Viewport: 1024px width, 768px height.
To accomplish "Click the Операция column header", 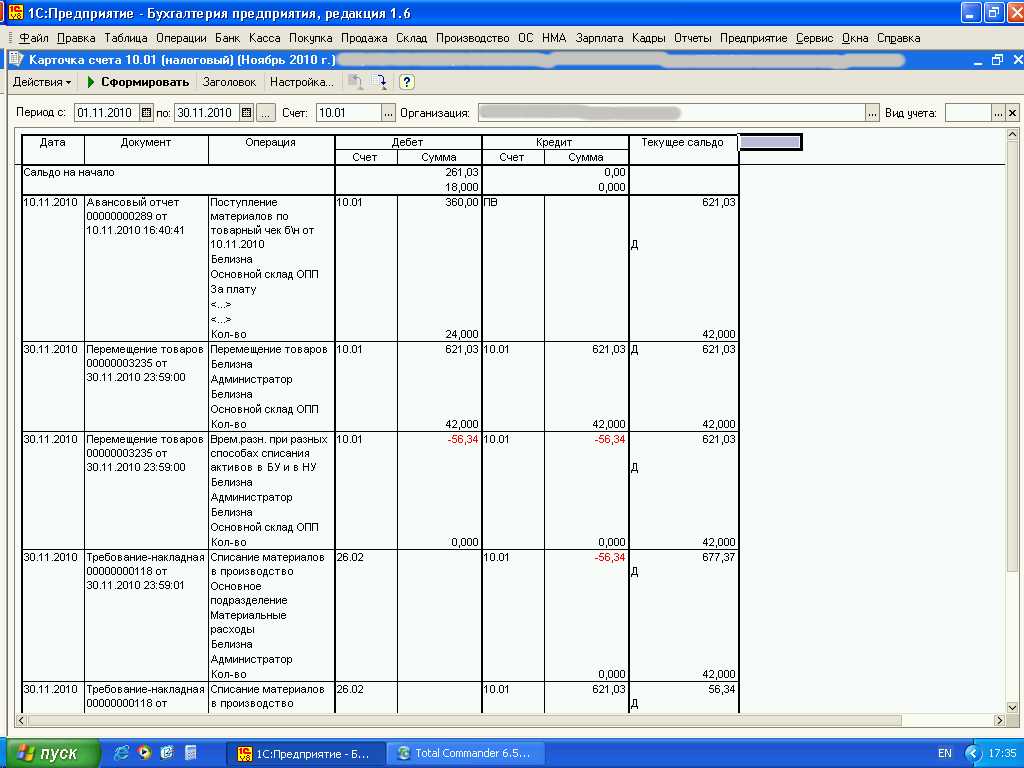I will (271, 149).
